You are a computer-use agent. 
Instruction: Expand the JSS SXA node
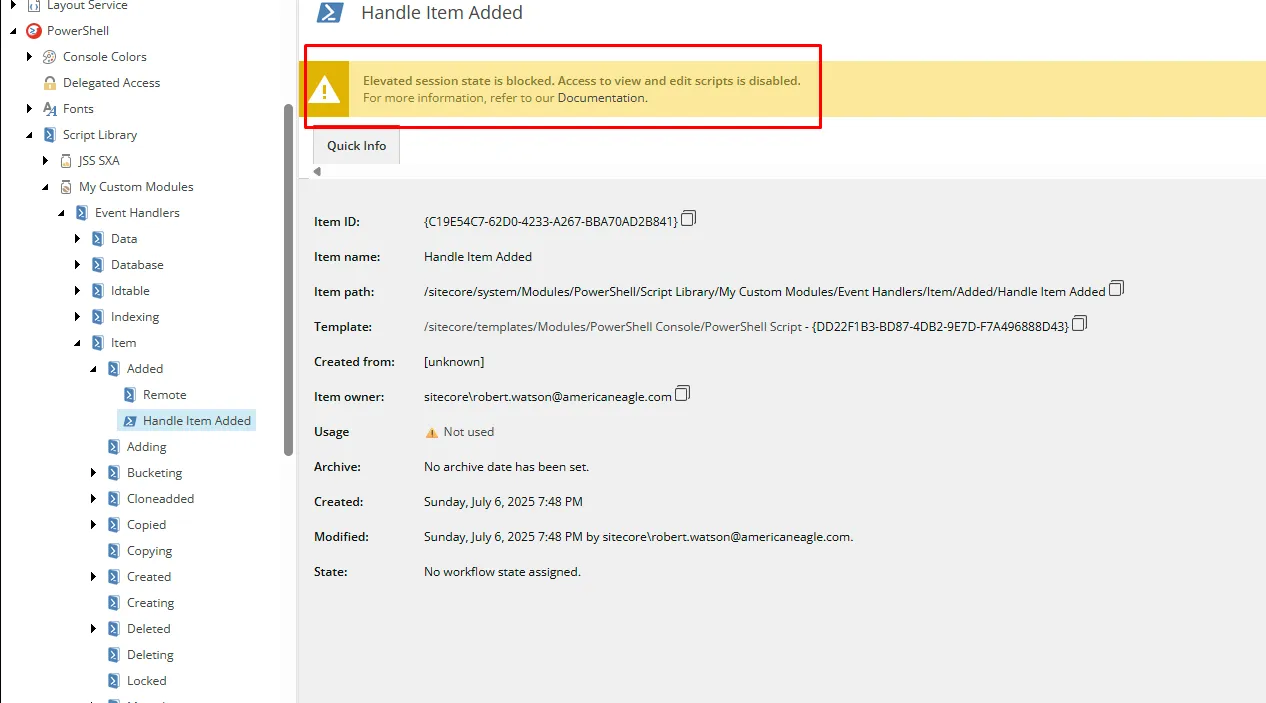tap(46, 161)
